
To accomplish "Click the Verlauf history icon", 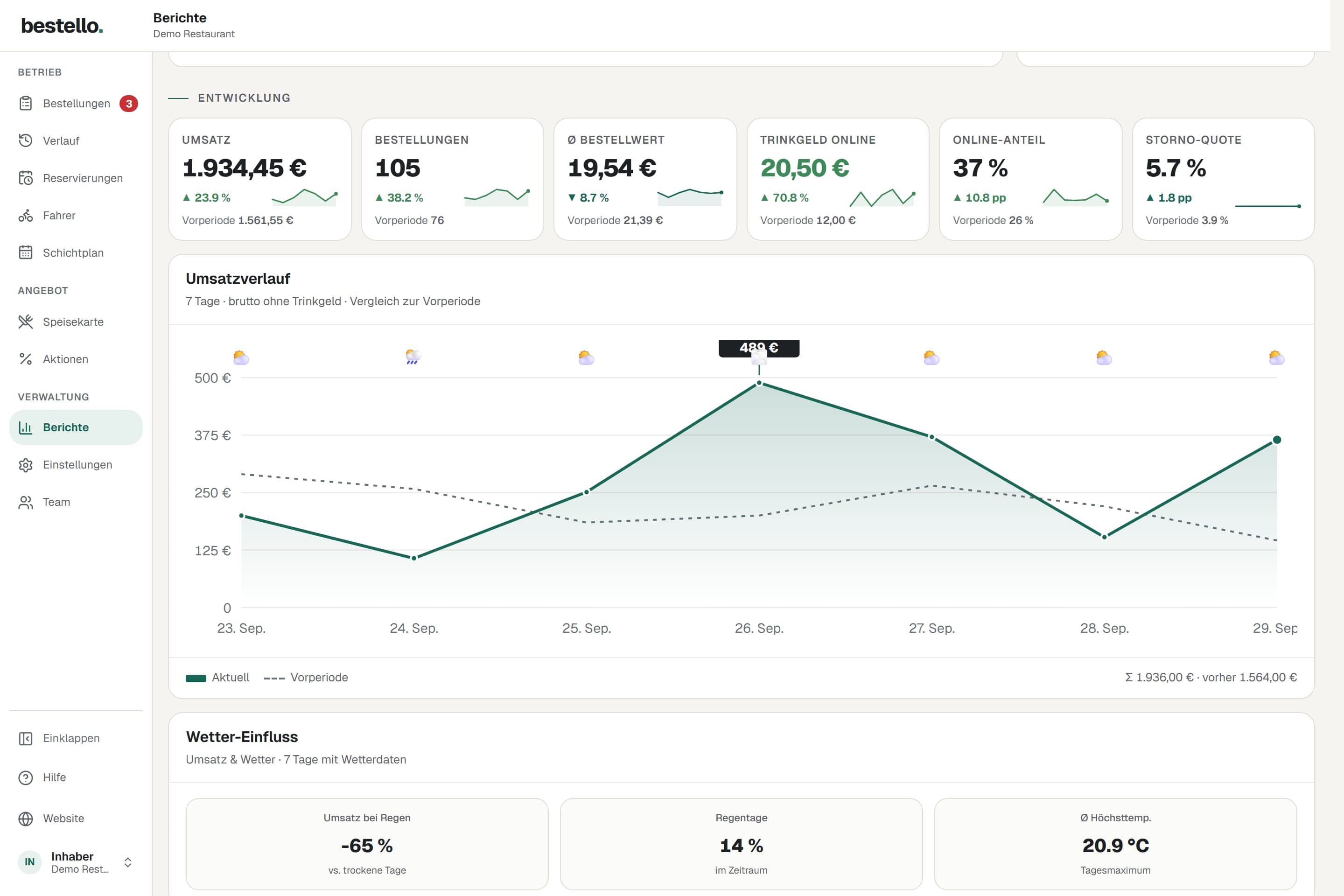I will pyautogui.click(x=26, y=140).
